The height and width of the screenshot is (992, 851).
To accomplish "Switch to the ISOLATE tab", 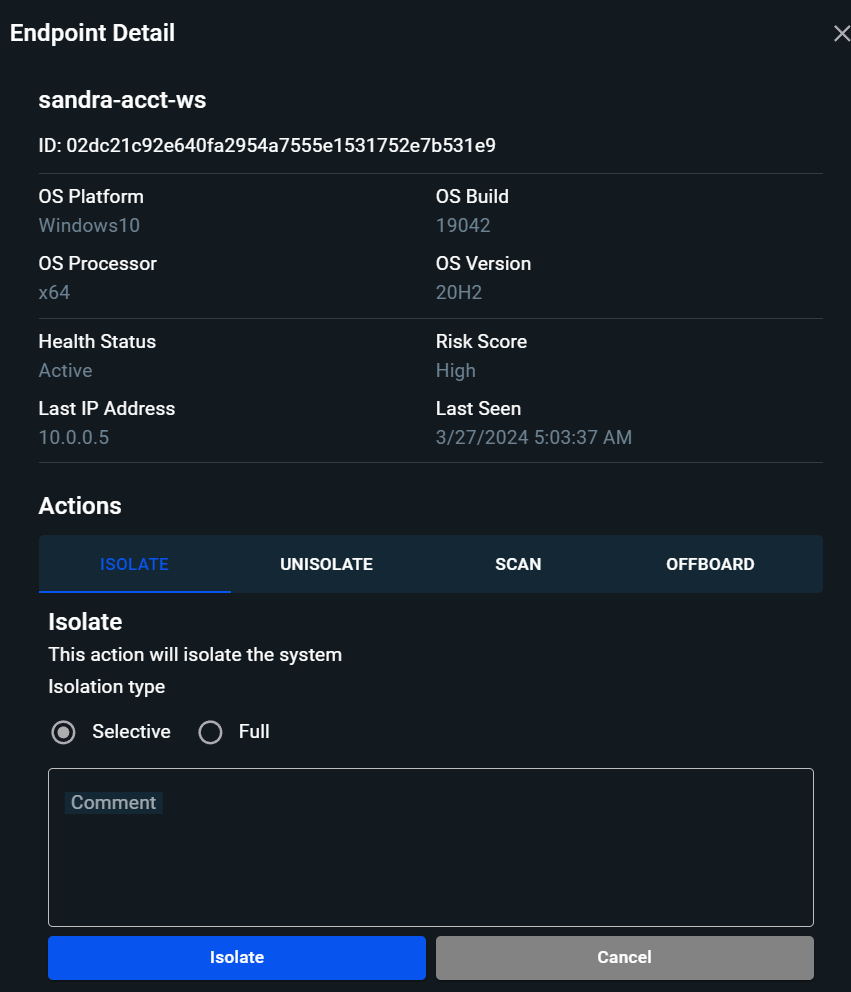I will [134, 564].
